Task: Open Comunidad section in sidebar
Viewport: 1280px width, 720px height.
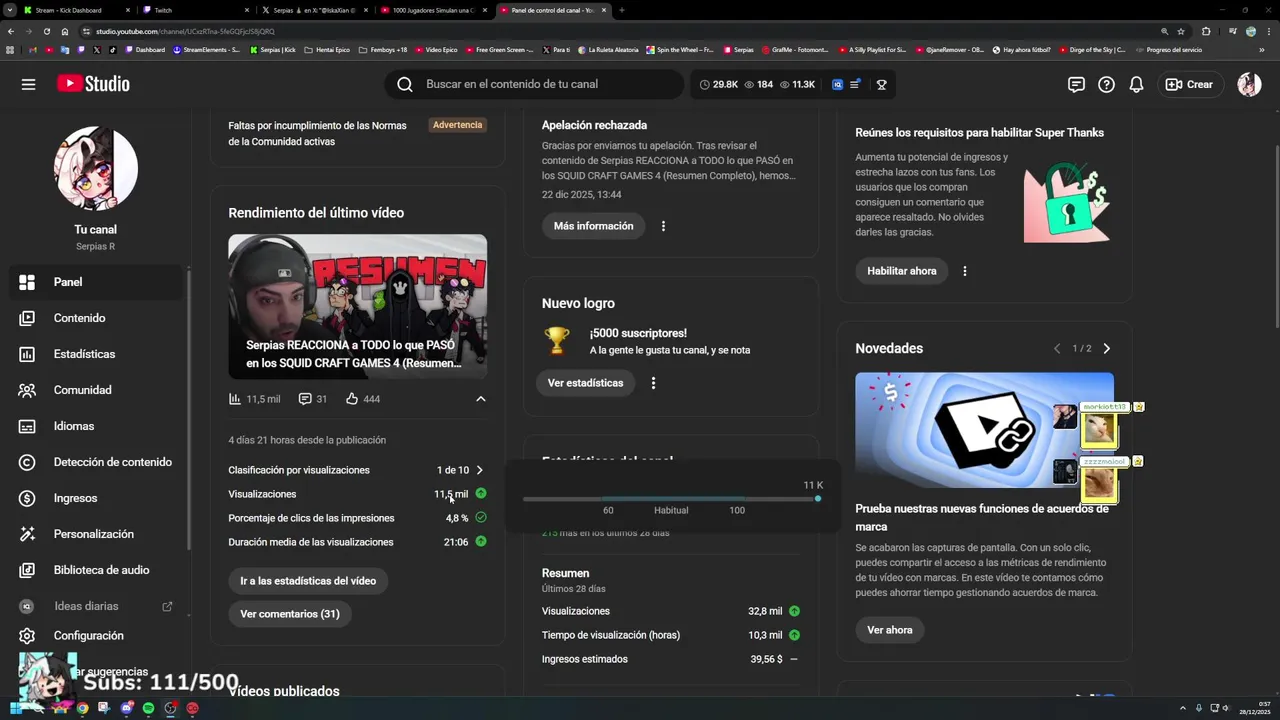Action: (94, 390)
